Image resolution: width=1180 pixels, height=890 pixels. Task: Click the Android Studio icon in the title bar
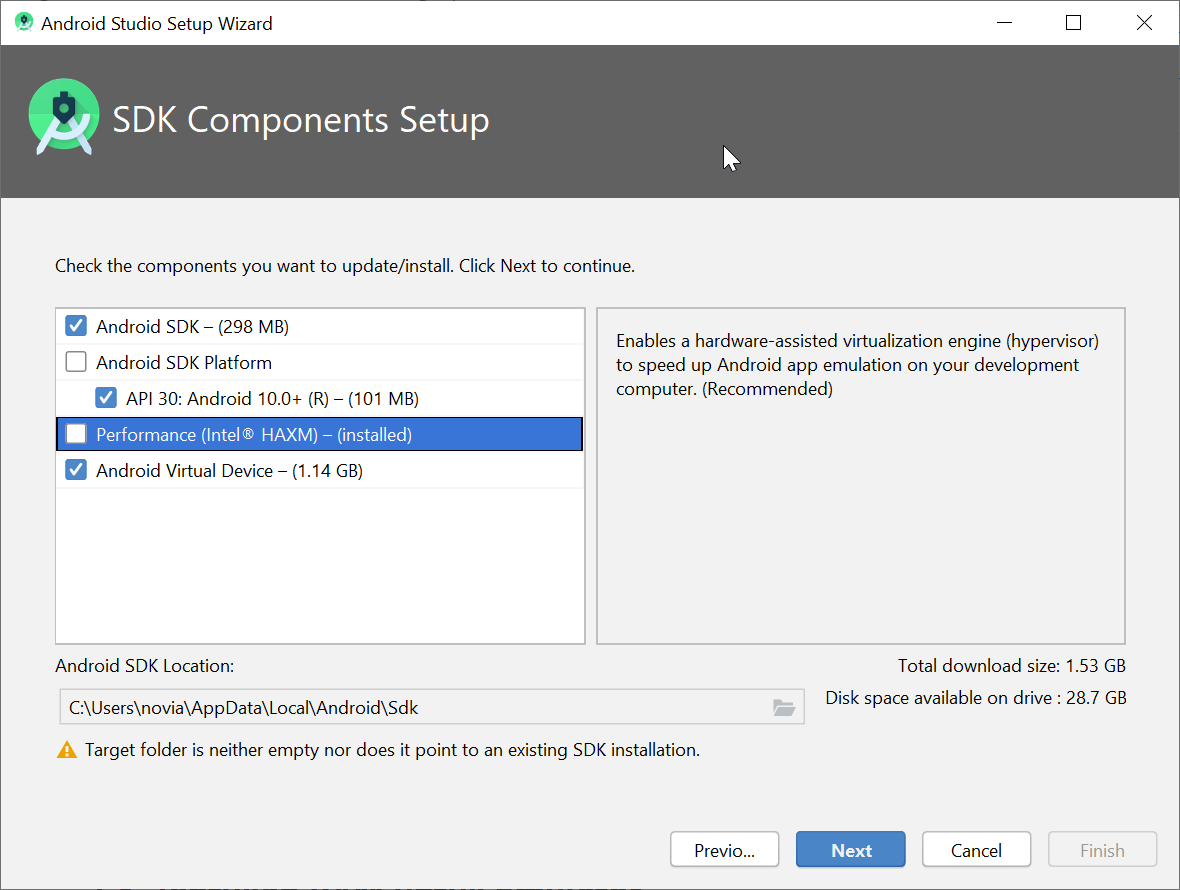coord(22,22)
